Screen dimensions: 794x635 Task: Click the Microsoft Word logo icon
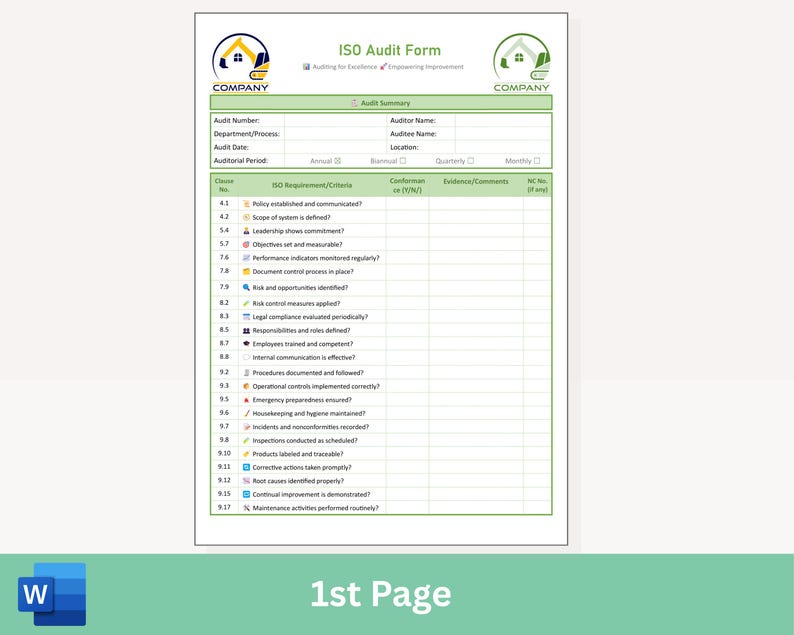tap(52, 594)
